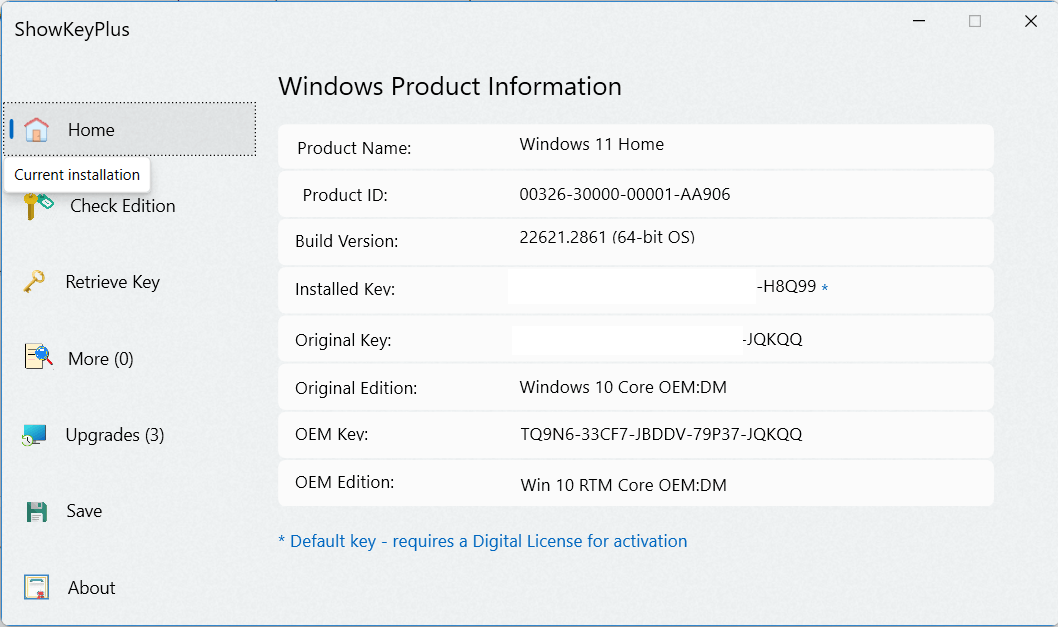Open the About page label
The height and width of the screenshot is (627, 1058).
91,588
